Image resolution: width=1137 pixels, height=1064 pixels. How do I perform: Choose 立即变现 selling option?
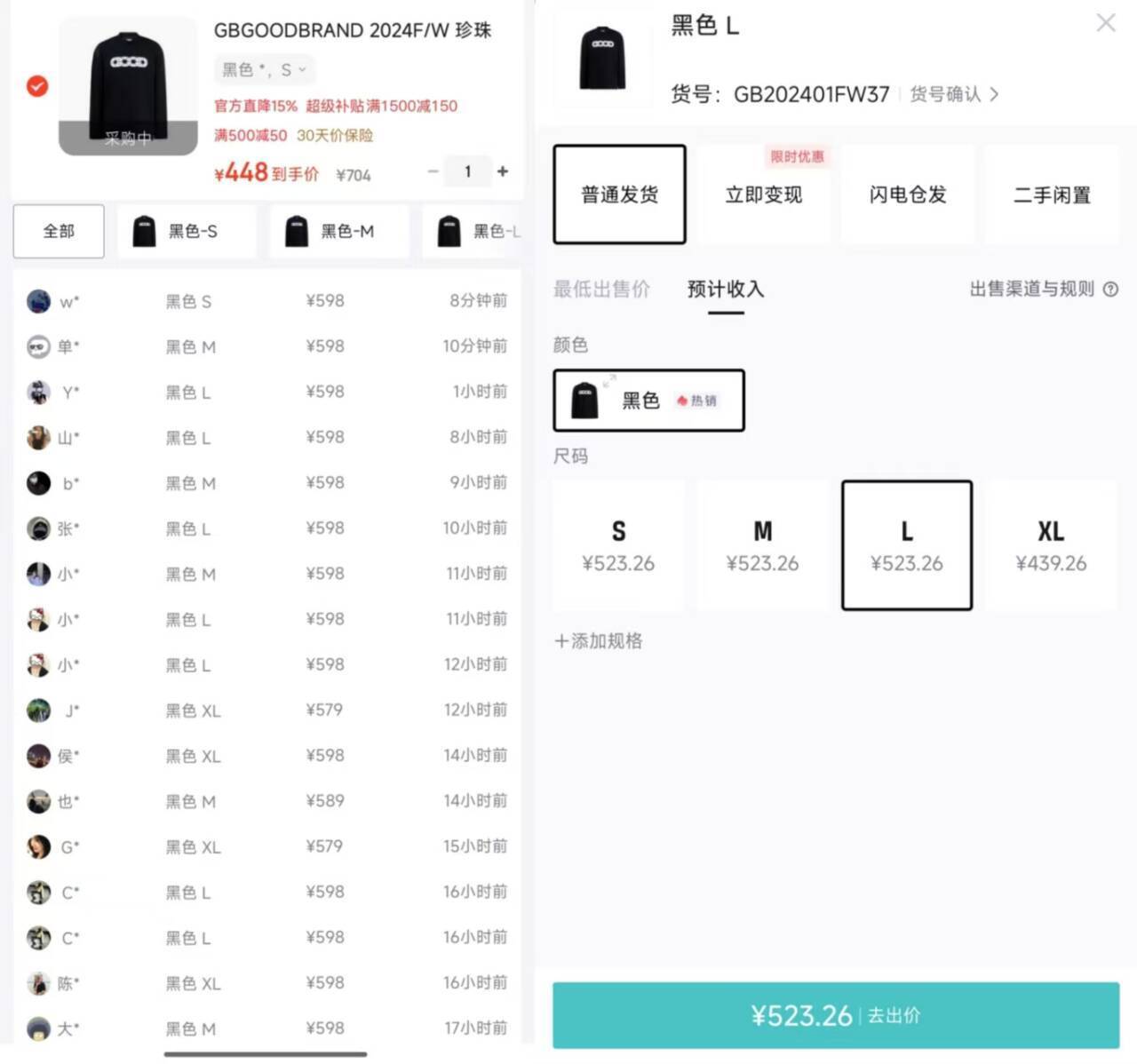[763, 195]
